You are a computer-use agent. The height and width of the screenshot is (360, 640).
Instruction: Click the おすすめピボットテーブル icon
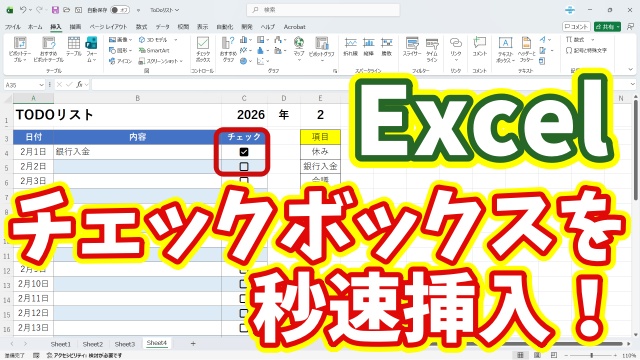[x=49, y=49]
